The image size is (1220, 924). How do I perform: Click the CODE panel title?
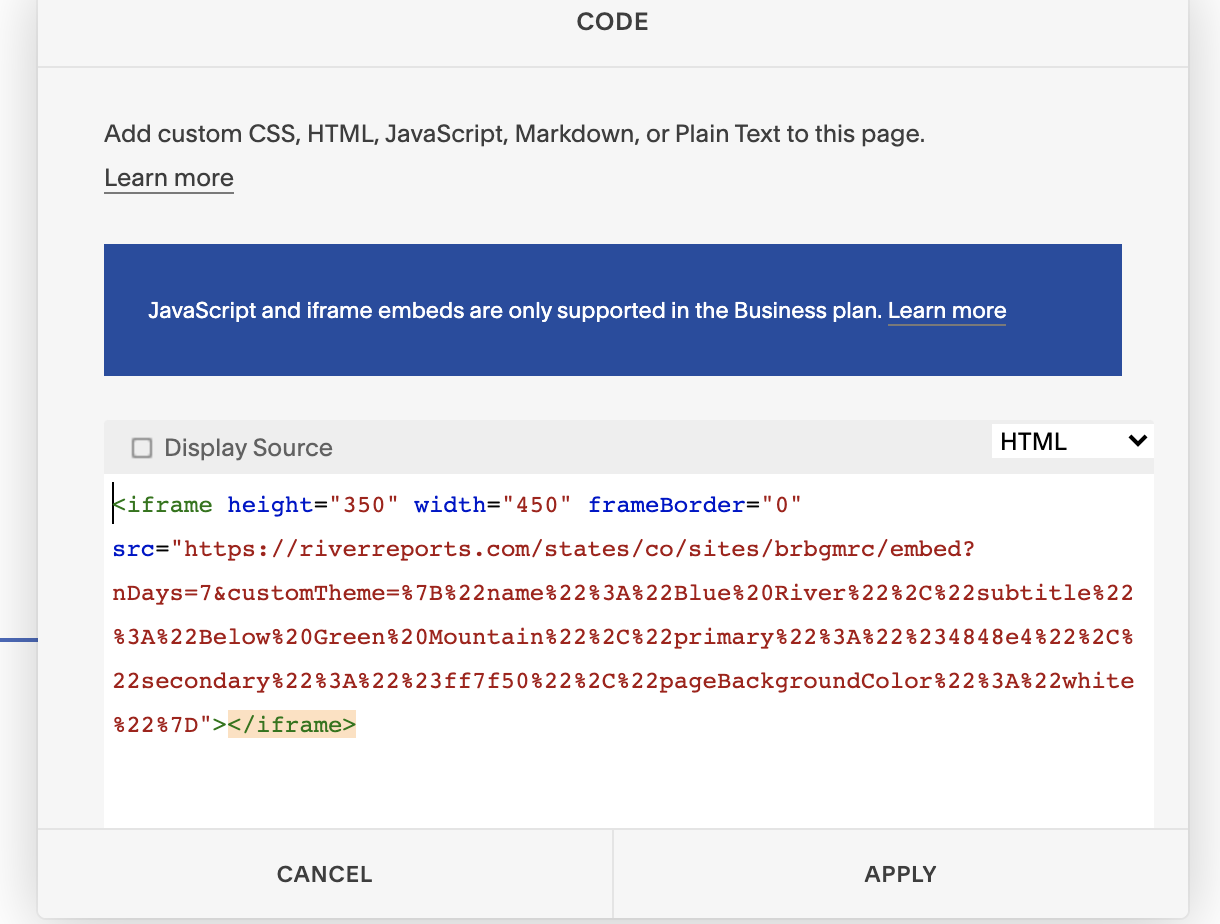(x=612, y=22)
